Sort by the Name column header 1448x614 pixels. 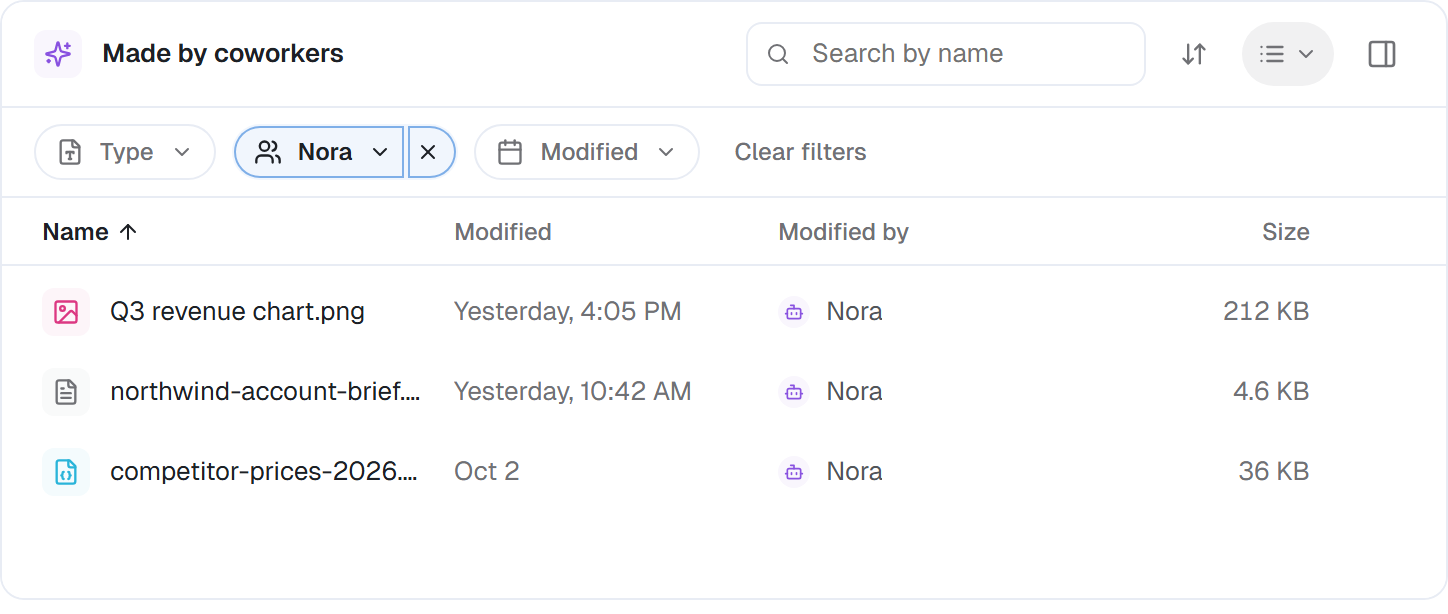pos(90,232)
